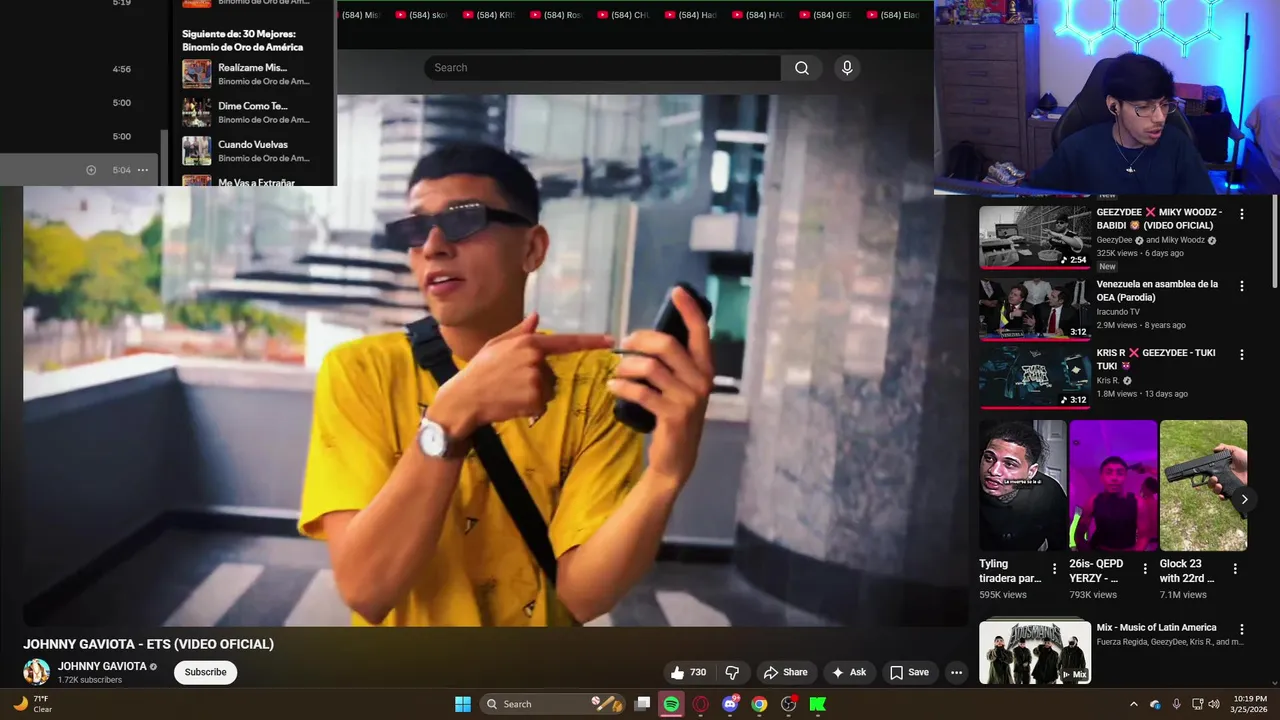
Task: Switch to the (584) Ros tab
Action: pos(555,15)
